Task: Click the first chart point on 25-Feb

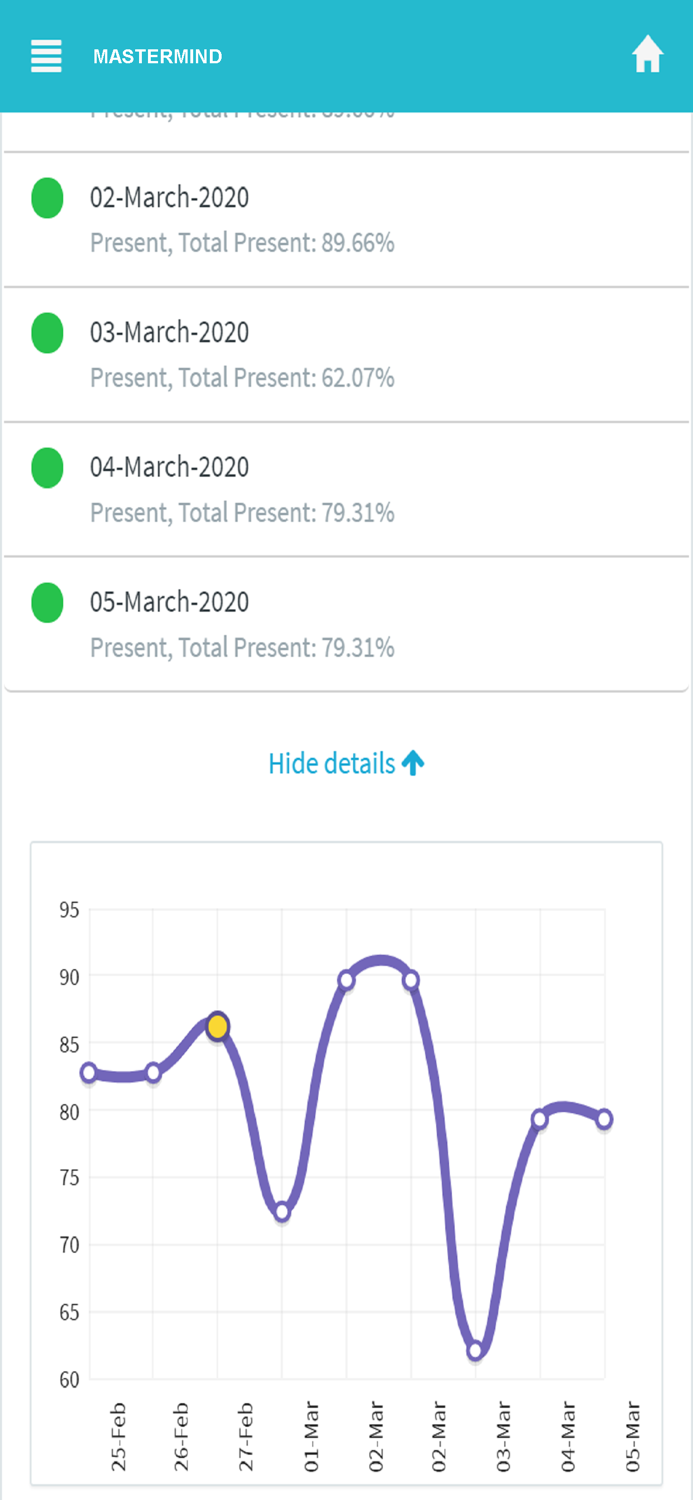Action: click(x=89, y=1073)
